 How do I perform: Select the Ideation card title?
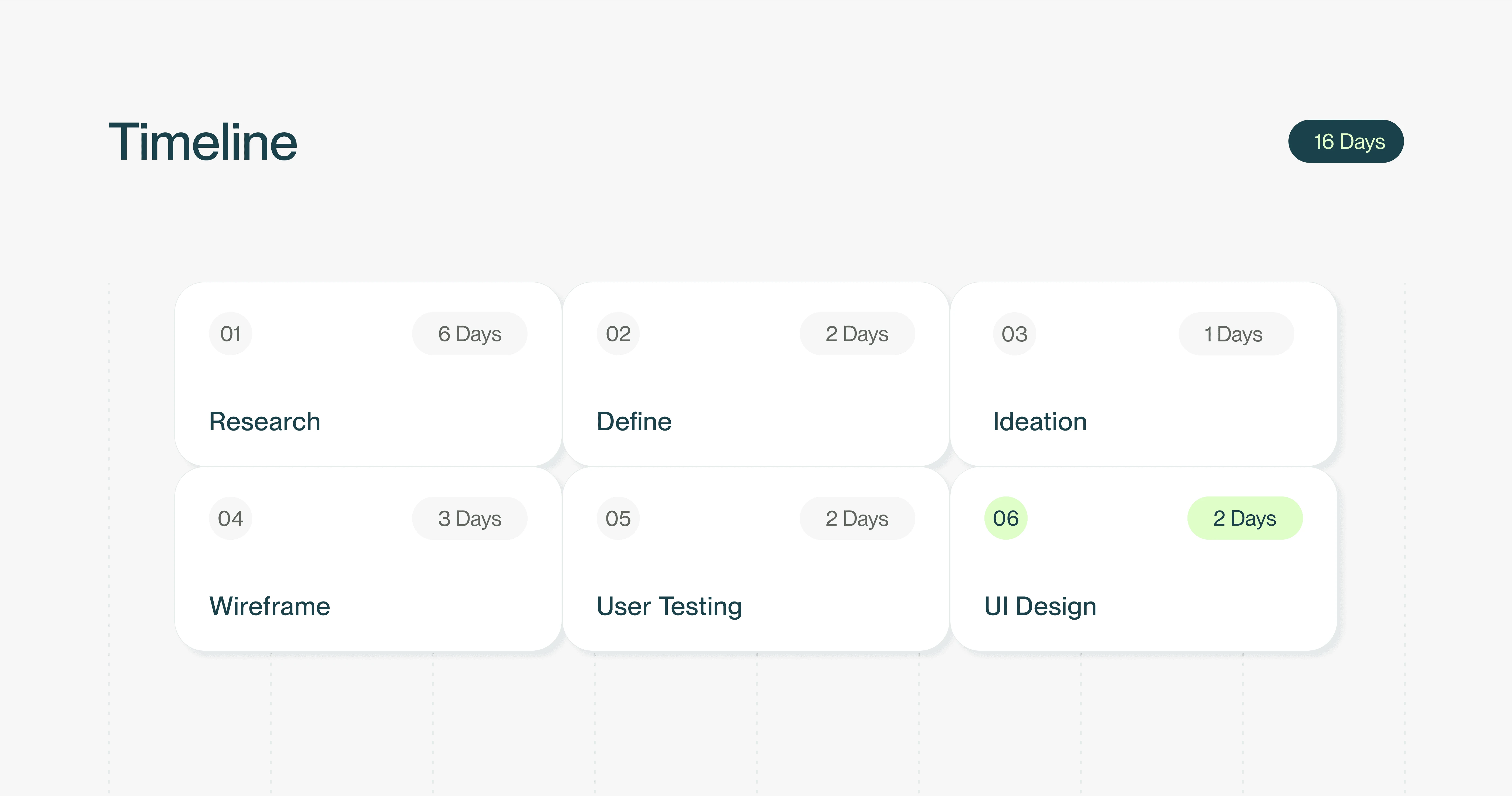click(x=1039, y=421)
